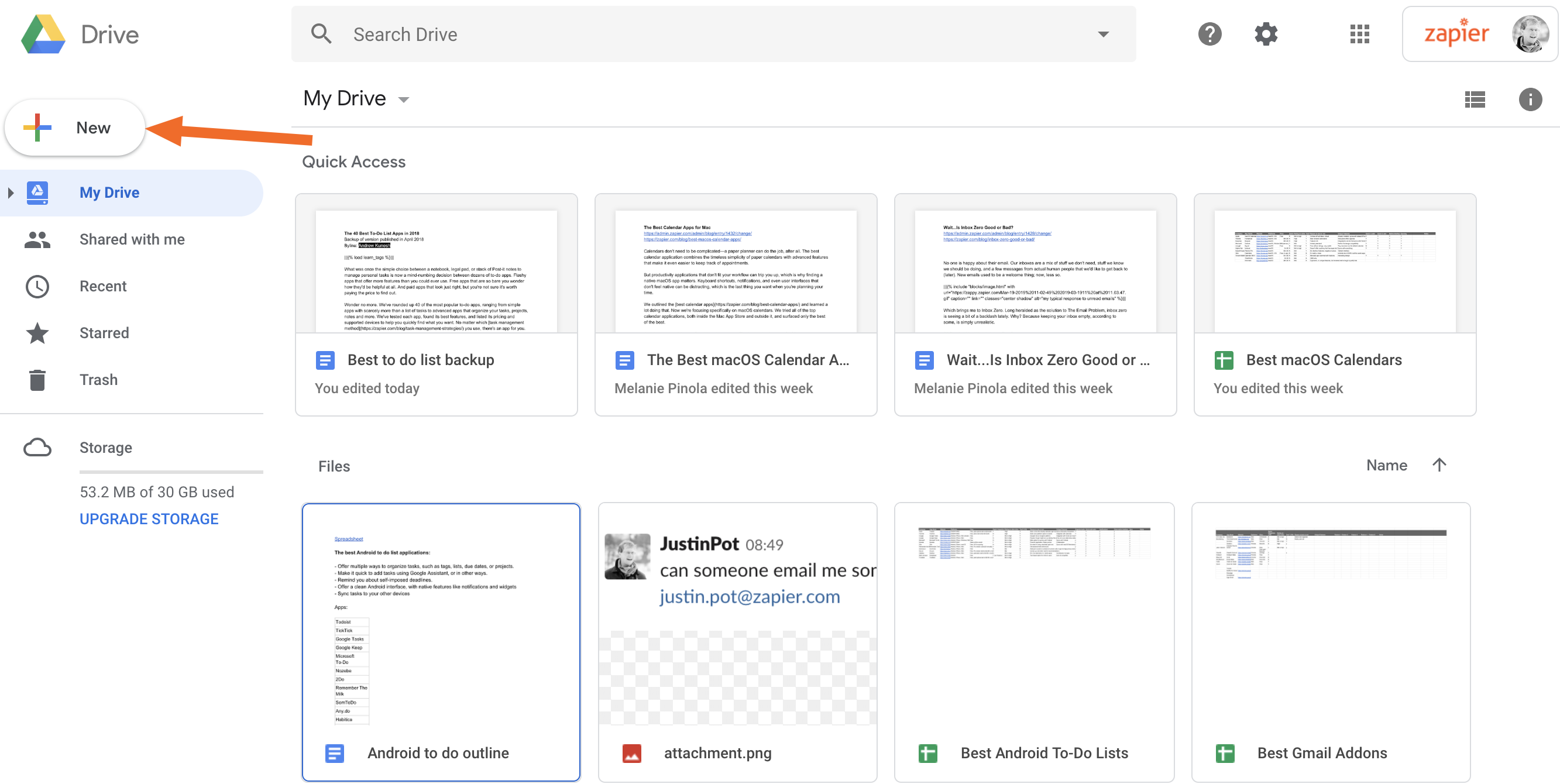Click the UPGRADE STORAGE link

(x=149, y=519)
